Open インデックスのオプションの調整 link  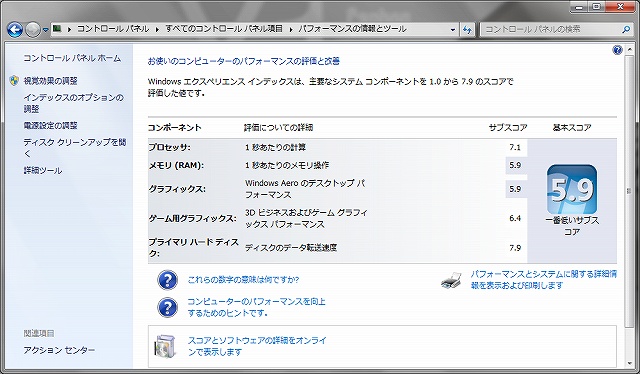pos(73,103)
